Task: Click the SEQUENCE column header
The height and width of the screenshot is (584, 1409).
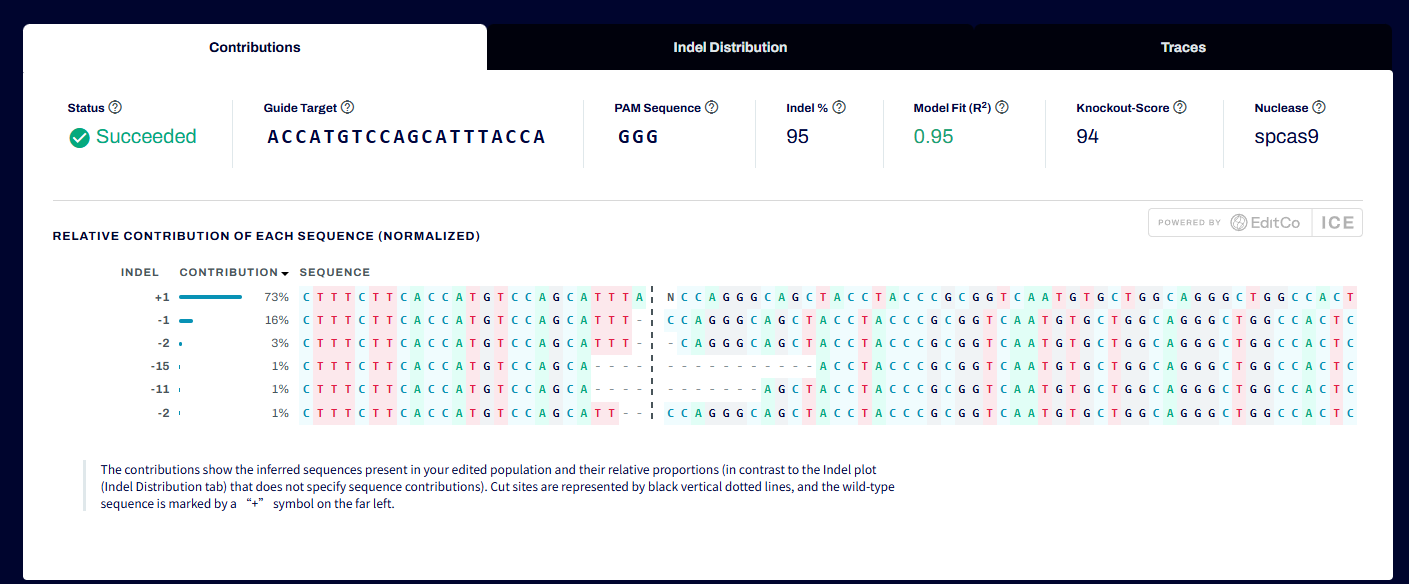Action: pyautogui.click(x=335, y=272)
